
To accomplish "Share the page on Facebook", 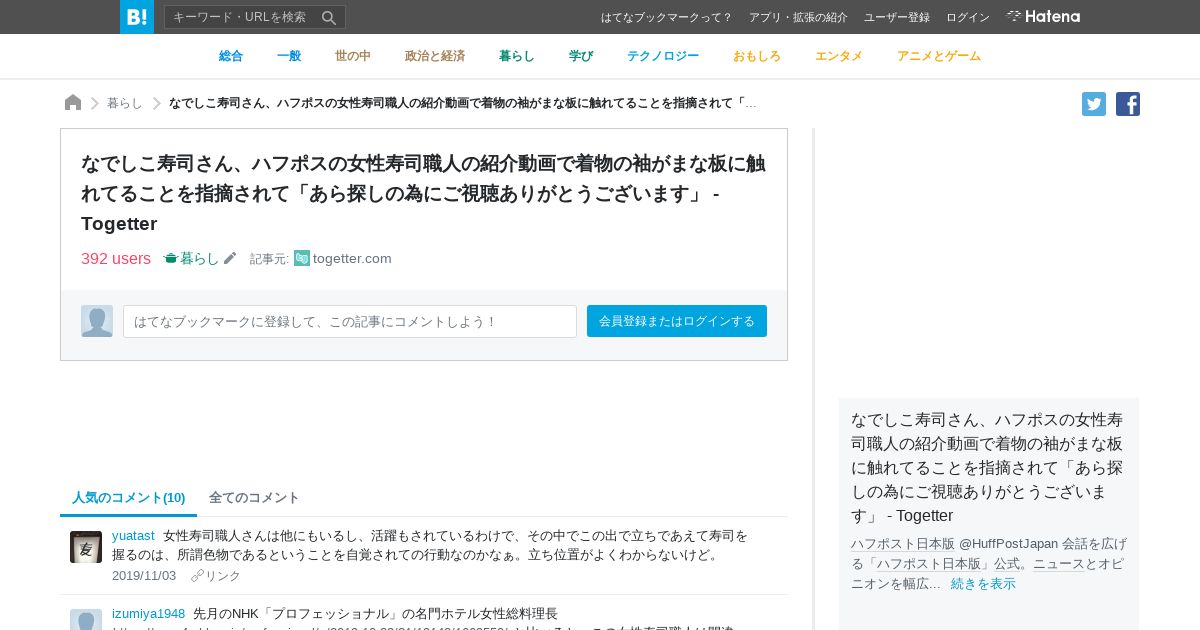I will click(x=1128, y=104).
